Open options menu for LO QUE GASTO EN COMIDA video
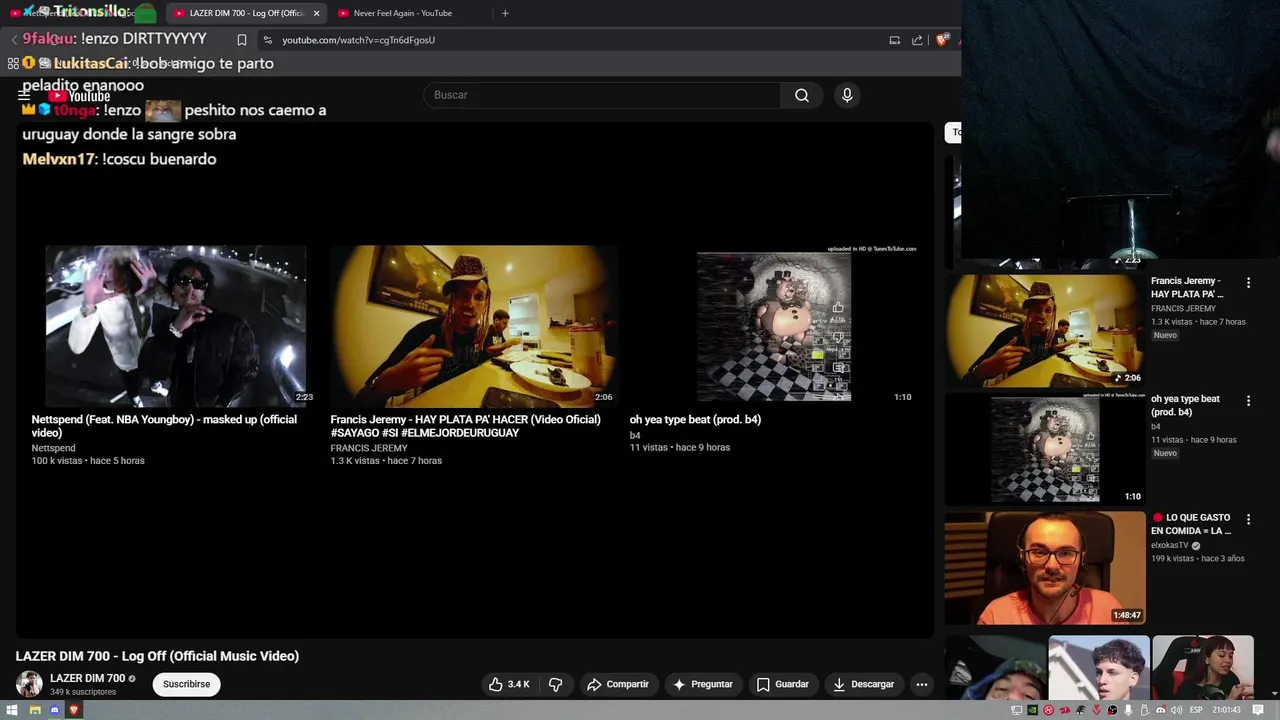The image size is (1280, 720). tap(1248, 519)
